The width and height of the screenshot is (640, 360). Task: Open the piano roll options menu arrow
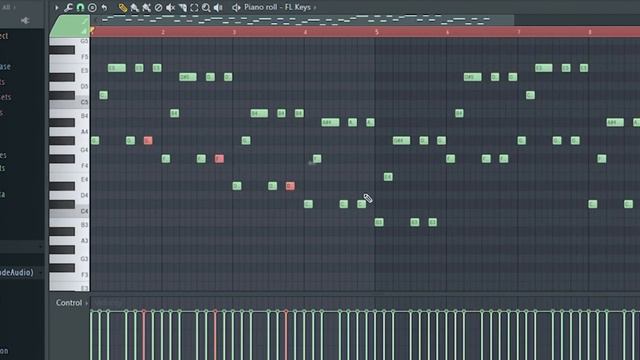click(57, 7)
